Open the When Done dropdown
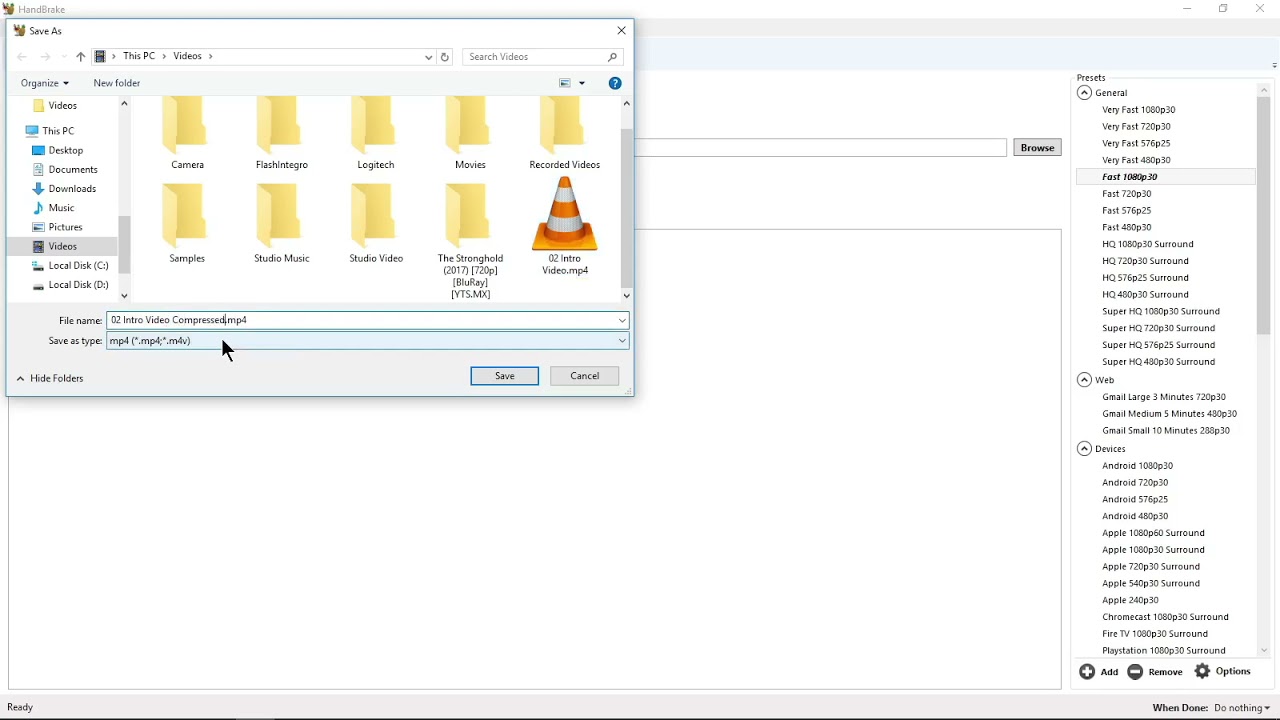The image size is (1280, 720). pyautogui.click(x=1242, y=708)
